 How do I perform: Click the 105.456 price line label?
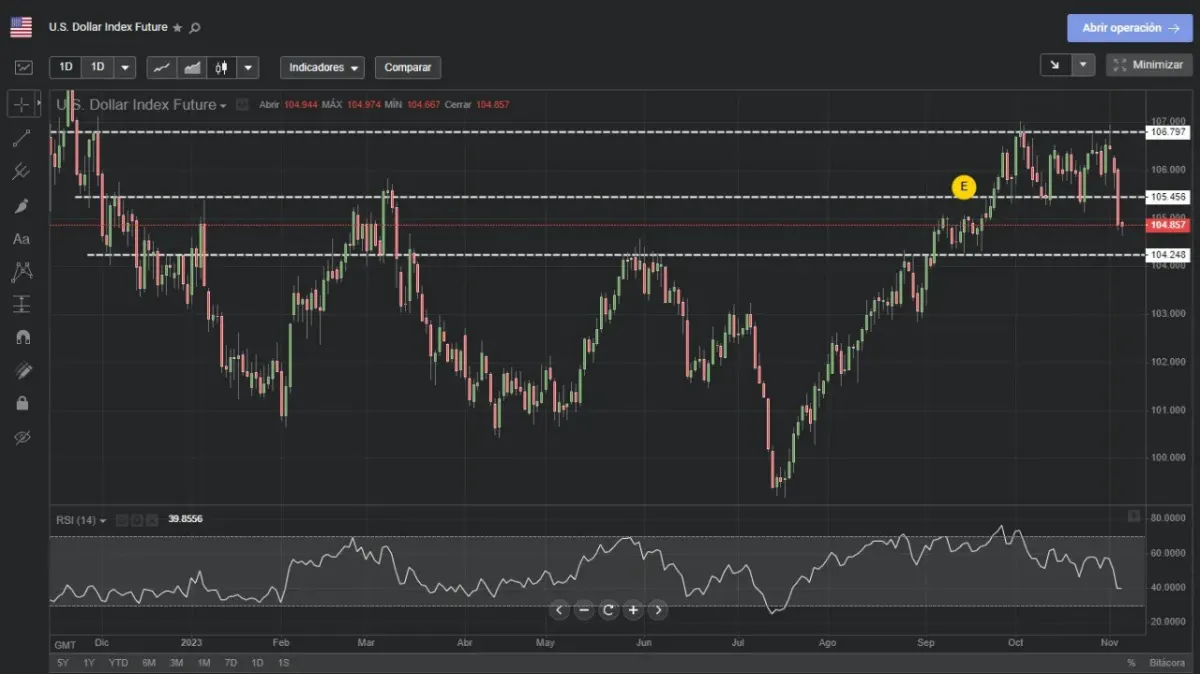coord(1168,197)
